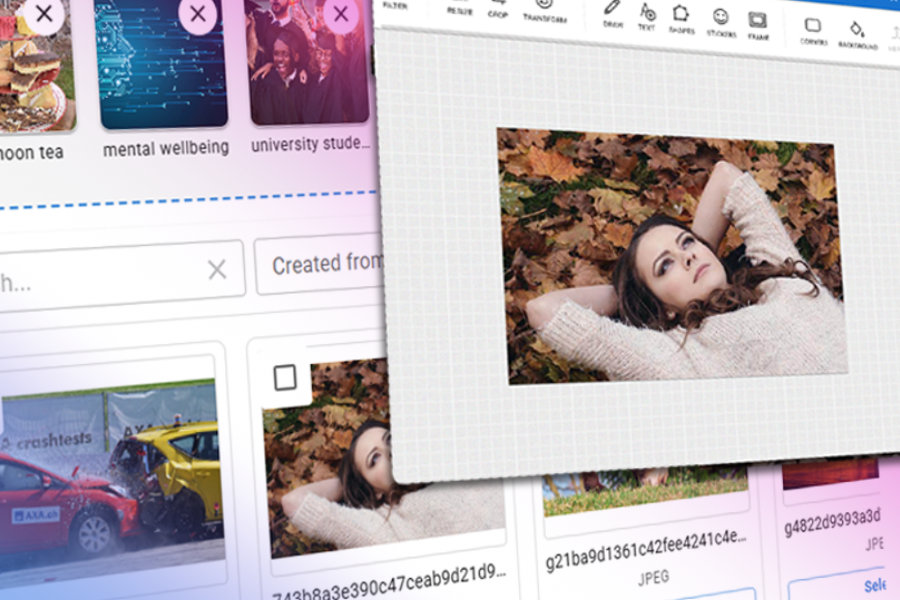Viewport: 900px width, 600px height.
Task: Remove the afternoon tea collection tag
Action: point(44,14)
